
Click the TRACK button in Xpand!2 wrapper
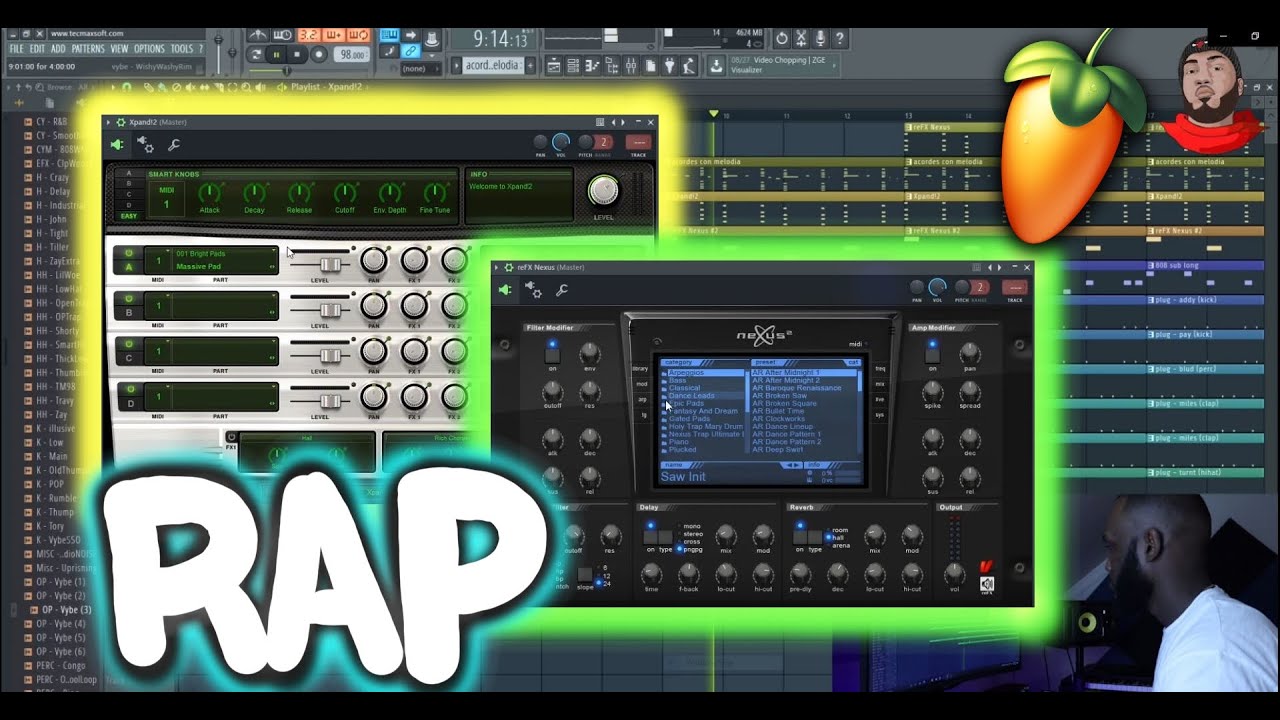(x=638, y=144)
